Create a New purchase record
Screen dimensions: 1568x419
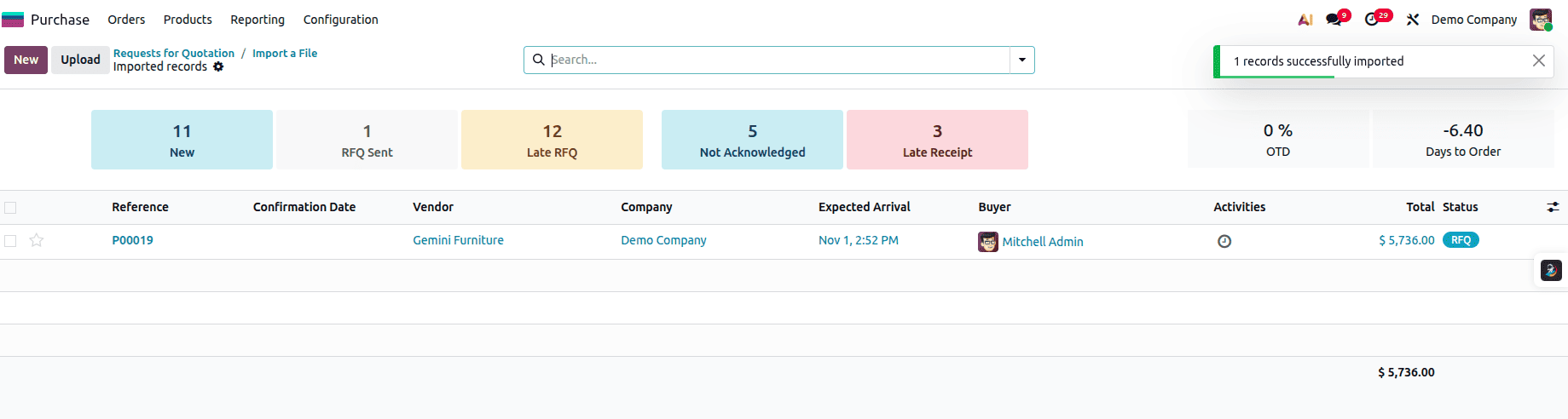tap(26, 60)
